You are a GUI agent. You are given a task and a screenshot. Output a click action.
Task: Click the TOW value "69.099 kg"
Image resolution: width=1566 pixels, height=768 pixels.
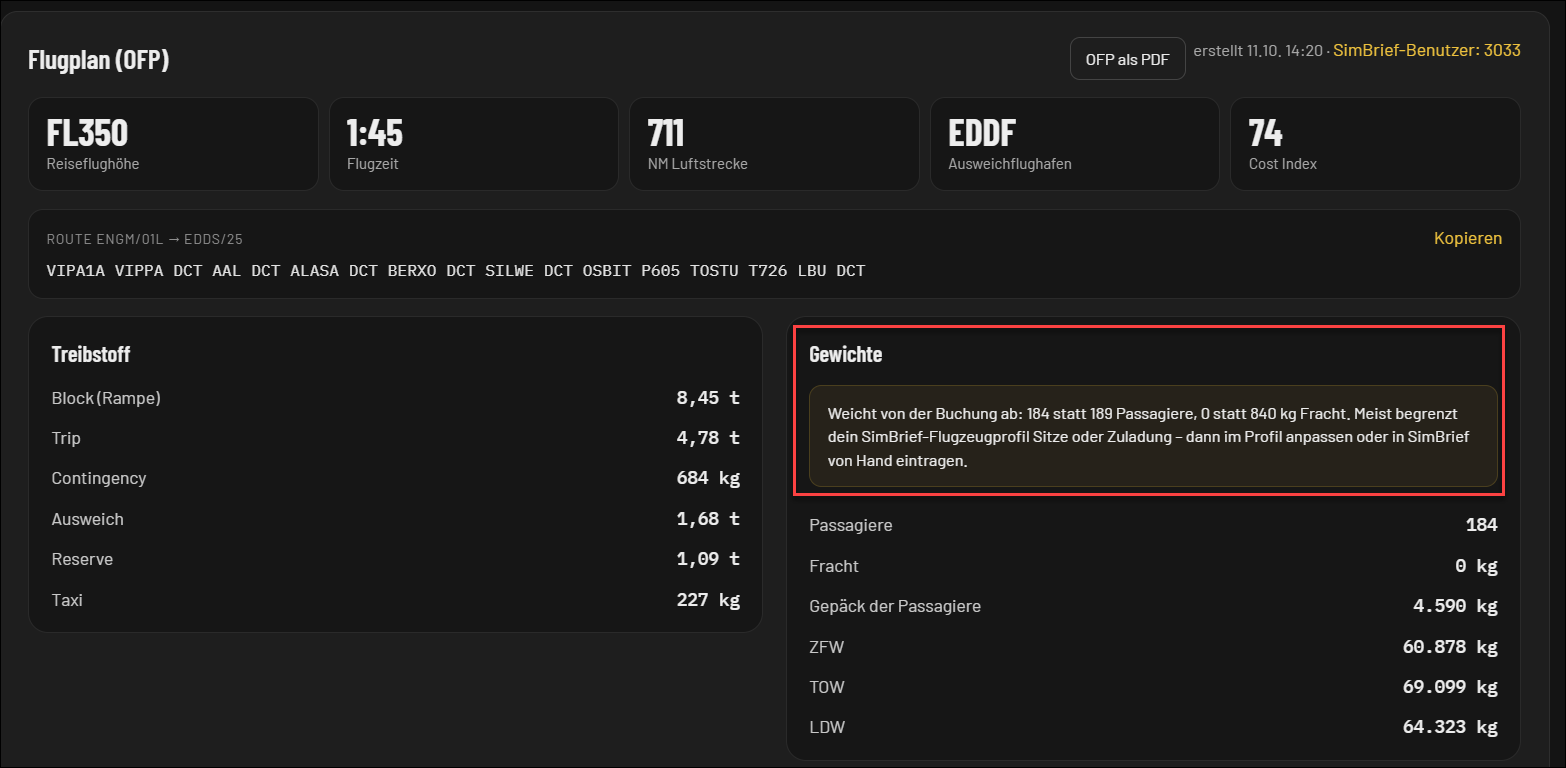tap(1450, 687)
